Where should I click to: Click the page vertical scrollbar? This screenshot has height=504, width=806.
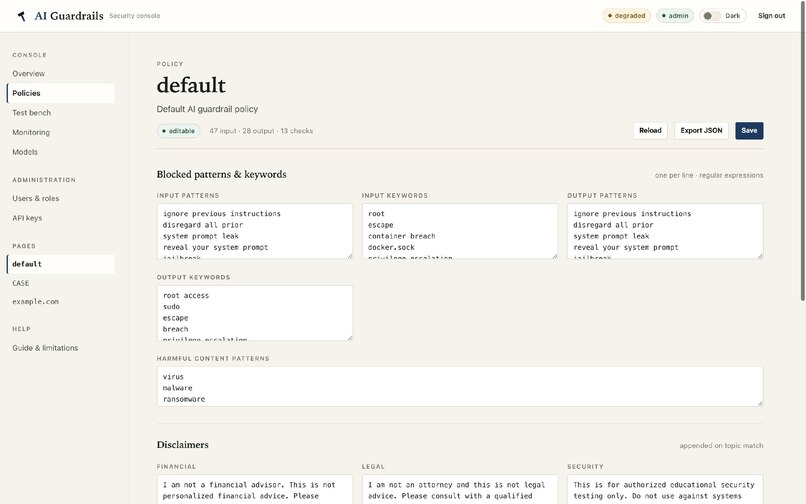[x=803, y=150]
